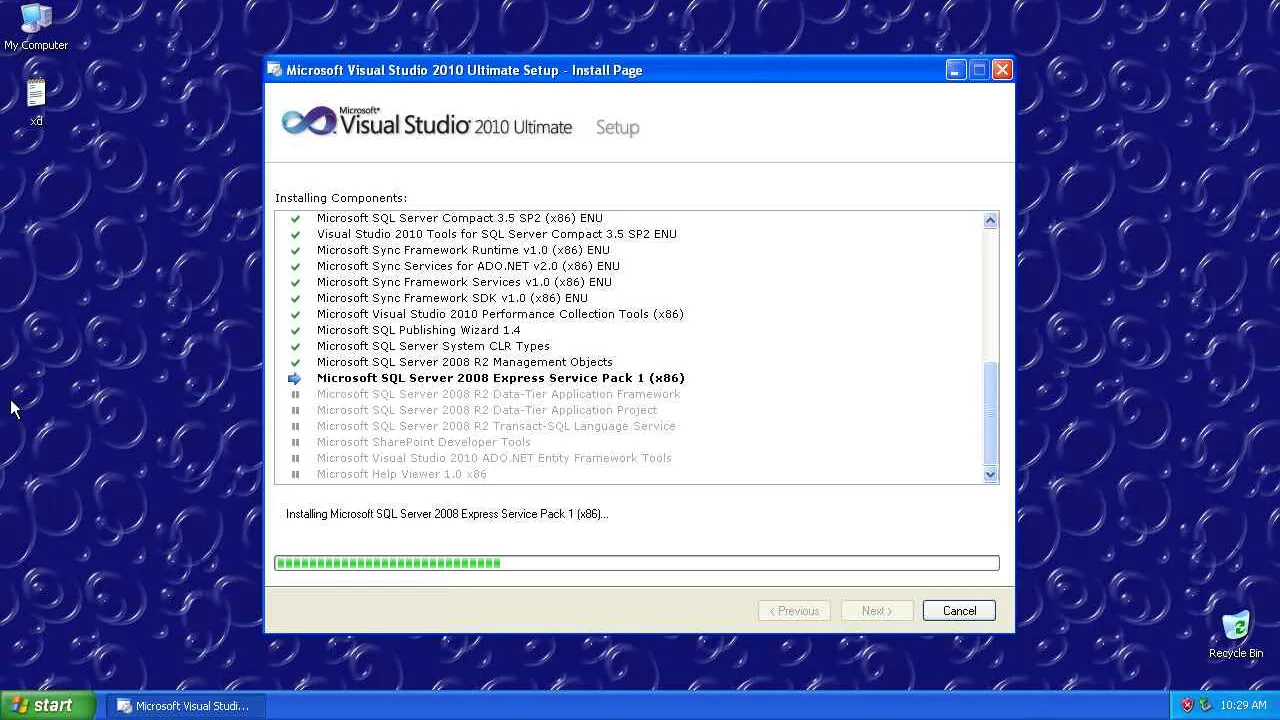Select 'Microsoft SQL Server 2008 R2 Data-Tier Application Project'

pos(487,410)
